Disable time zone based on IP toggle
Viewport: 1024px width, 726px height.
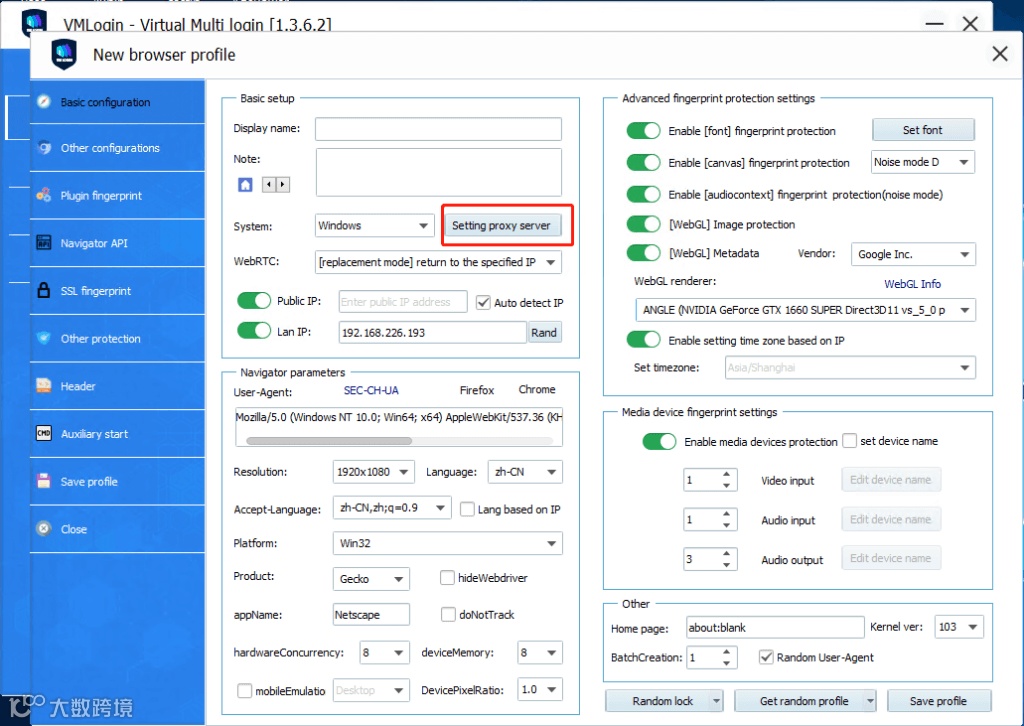click(643, 339)
